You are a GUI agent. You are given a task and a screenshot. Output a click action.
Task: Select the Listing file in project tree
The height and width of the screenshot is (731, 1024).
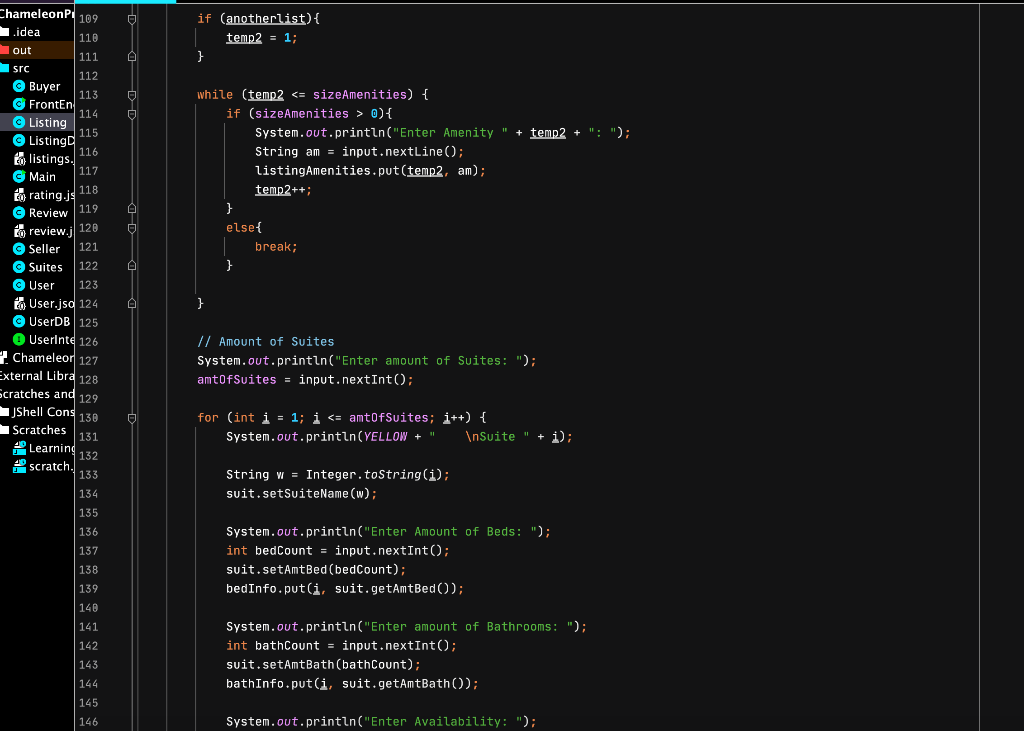37,122
